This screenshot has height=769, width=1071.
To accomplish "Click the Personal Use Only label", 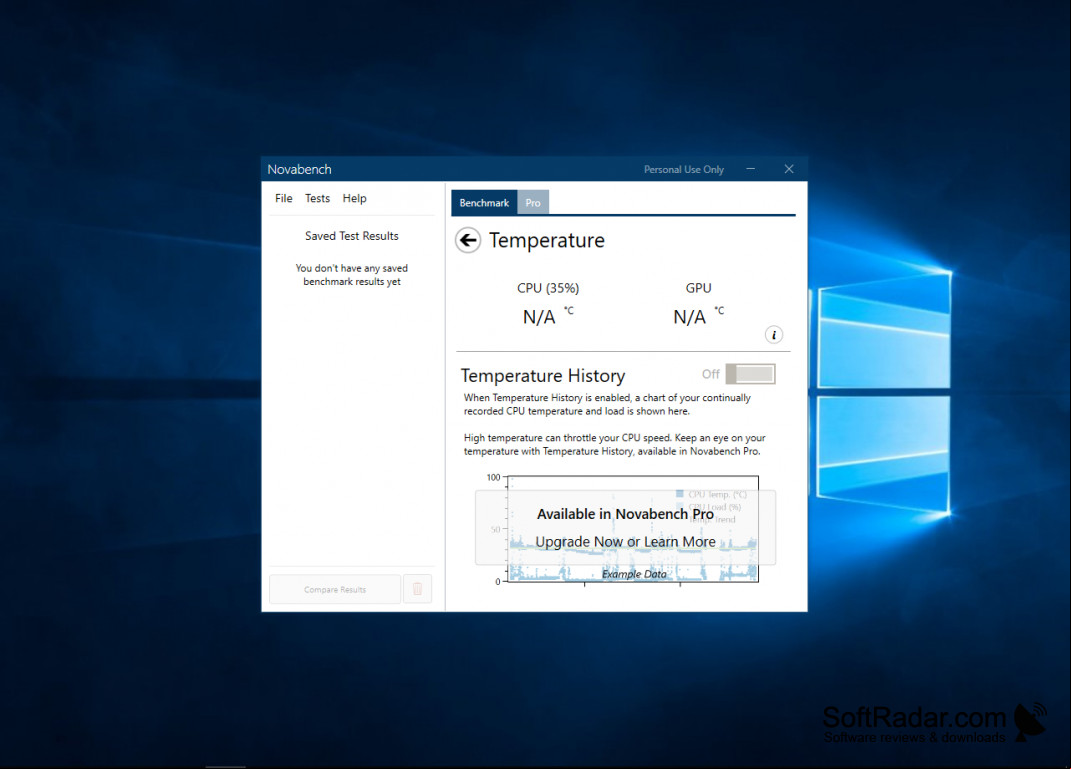I will coord(684,169).
